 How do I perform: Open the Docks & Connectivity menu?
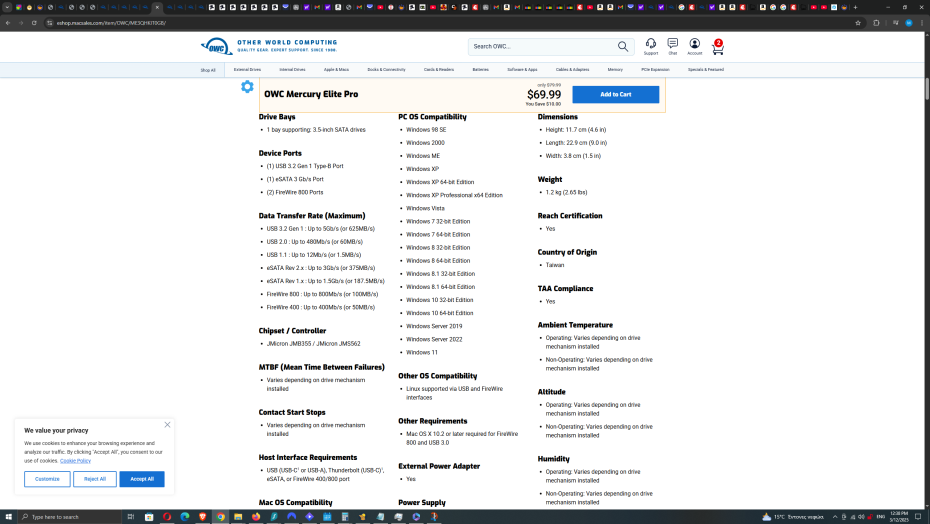tap(386, 69)
